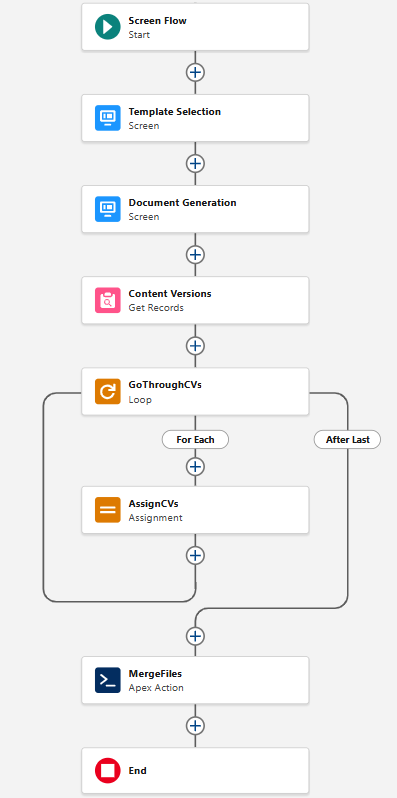Open the MergeFiles node title

155,673
